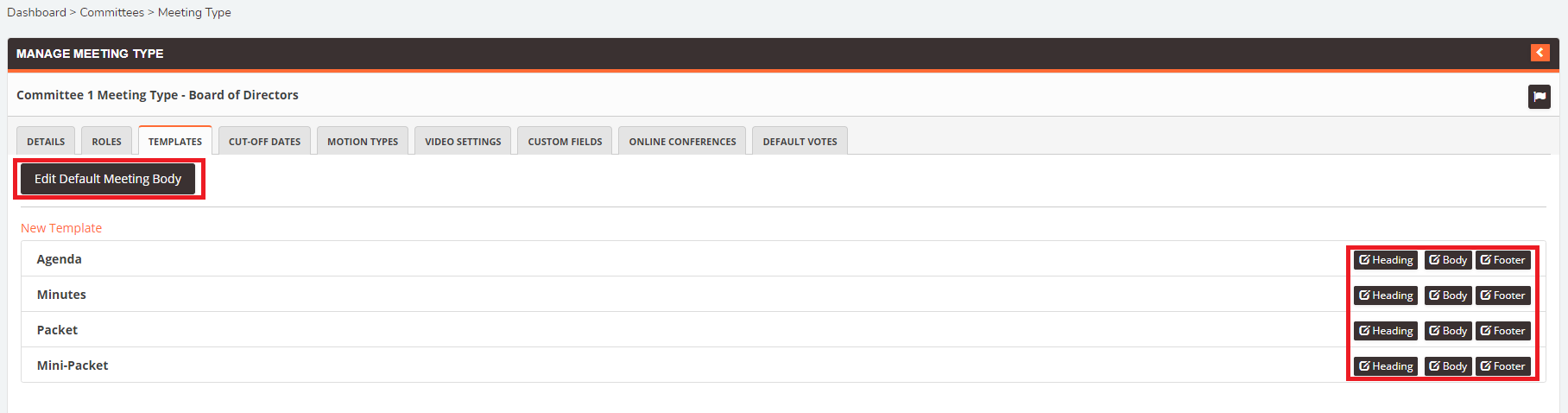Screen dimensions: 1568x413
Task: Edit the Agenda template Body
Action: (1447, 260)
